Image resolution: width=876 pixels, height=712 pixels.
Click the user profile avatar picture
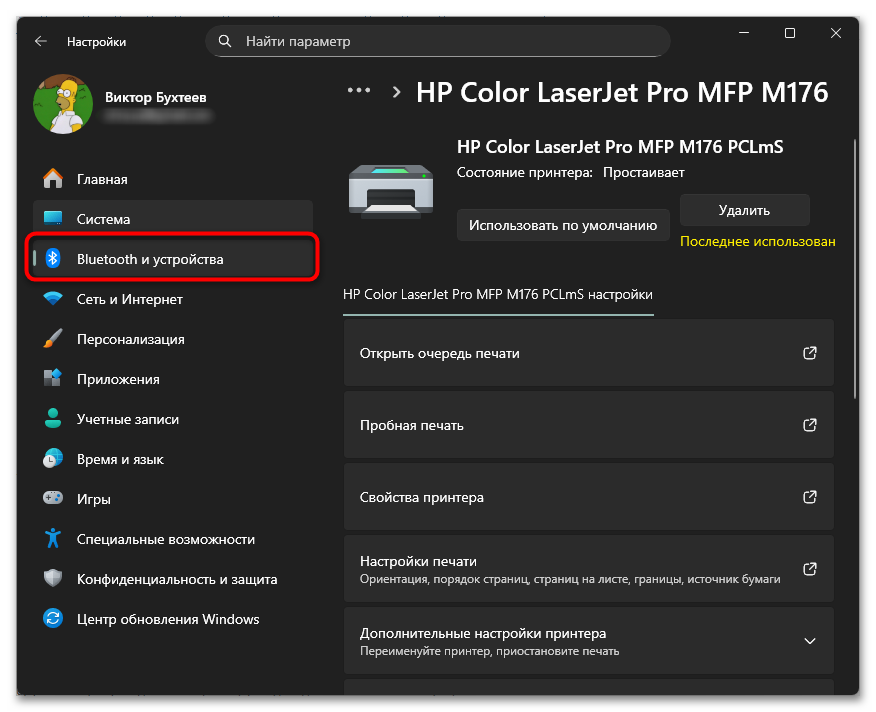[63, 105]
